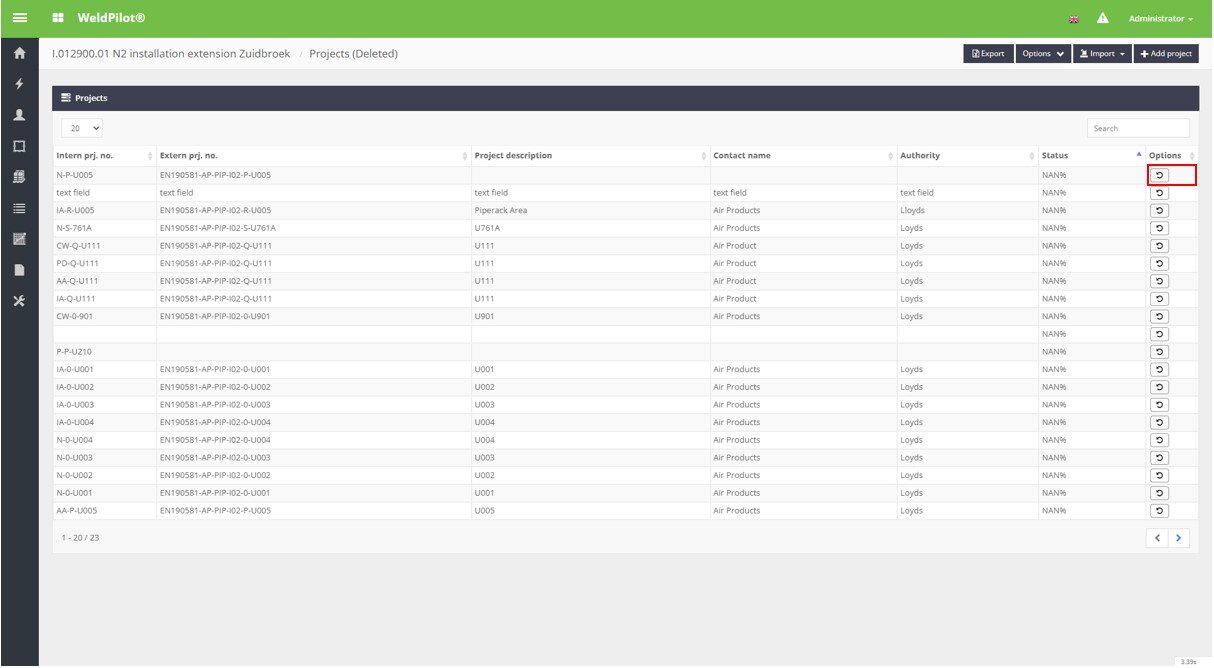Click the Search input field
This screenshot has height=668, width=1214.
coord(1138,128)
